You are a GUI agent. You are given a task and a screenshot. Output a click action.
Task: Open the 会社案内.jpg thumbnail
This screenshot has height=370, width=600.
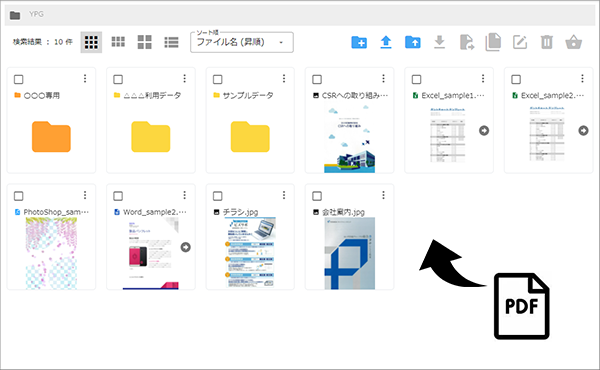click(349, 253)
